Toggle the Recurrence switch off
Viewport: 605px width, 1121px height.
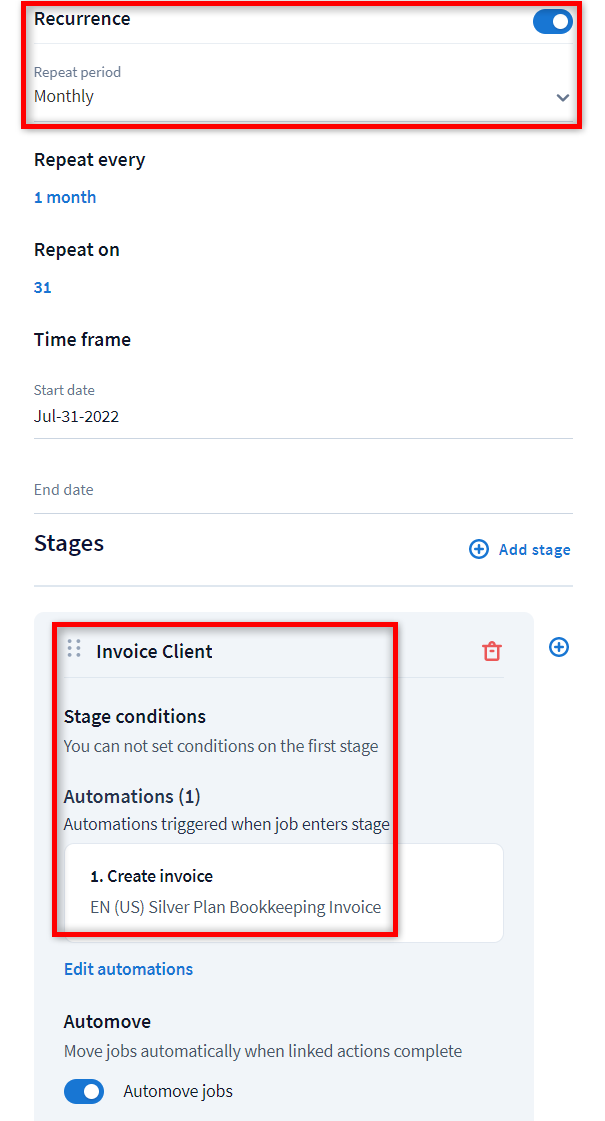tap(552, 21)
